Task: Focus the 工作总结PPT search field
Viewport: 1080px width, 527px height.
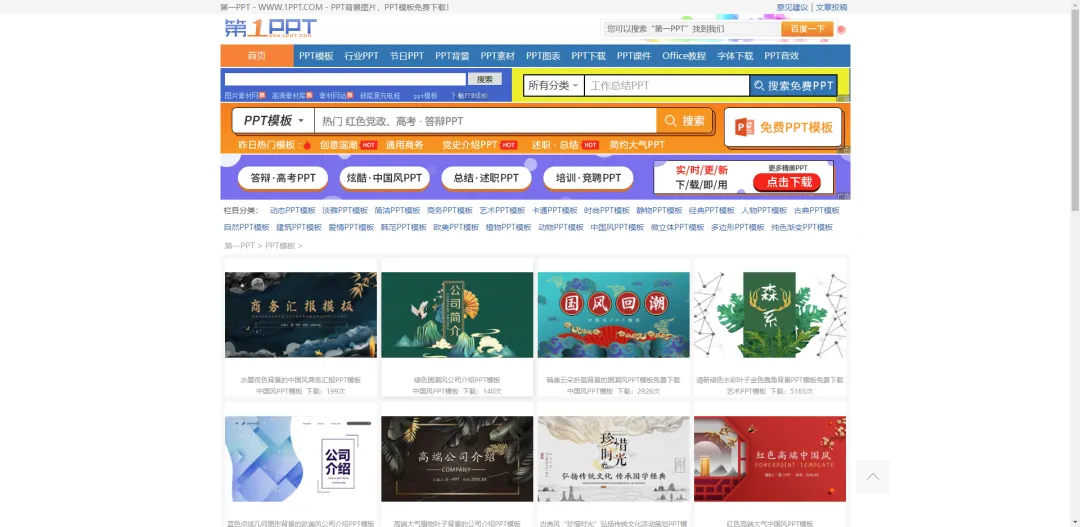Action: click(667, 85)
